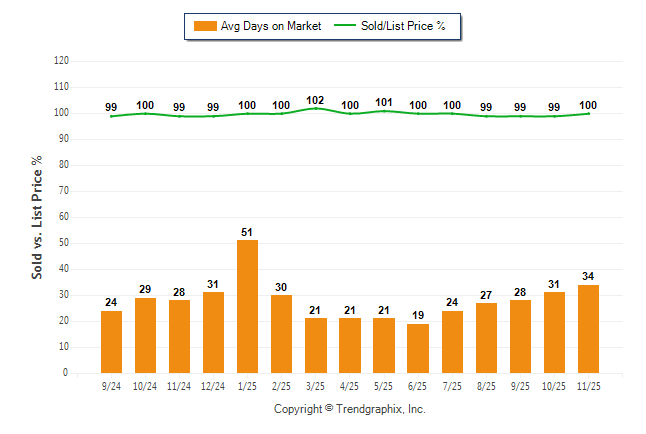The height and width of the screenshot is (434, 646).
Task: Select the 12/24 bar showing 31 days
Action: (x=213, y=332)
